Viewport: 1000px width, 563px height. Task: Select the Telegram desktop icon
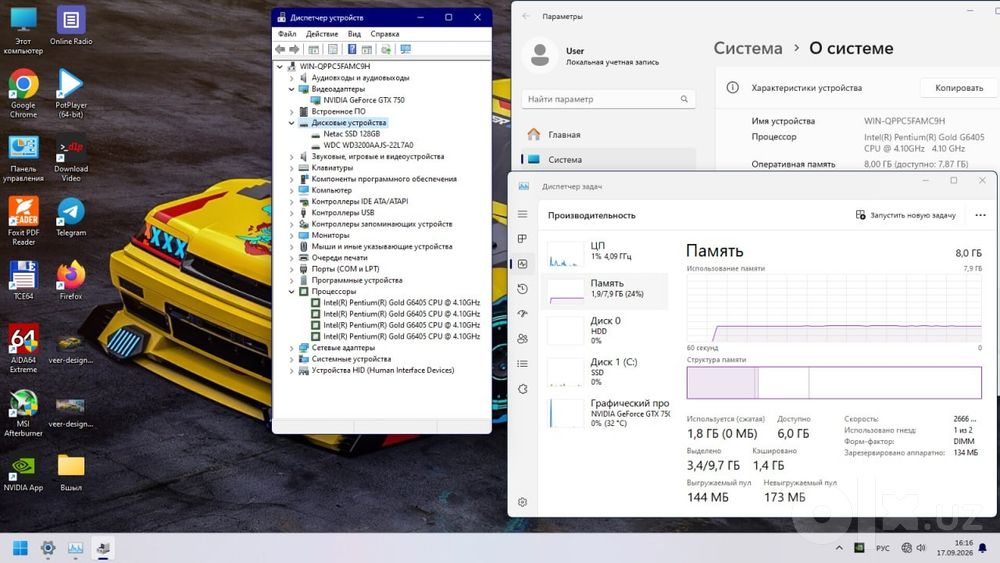pyautogui.click(x=71, y=217)
